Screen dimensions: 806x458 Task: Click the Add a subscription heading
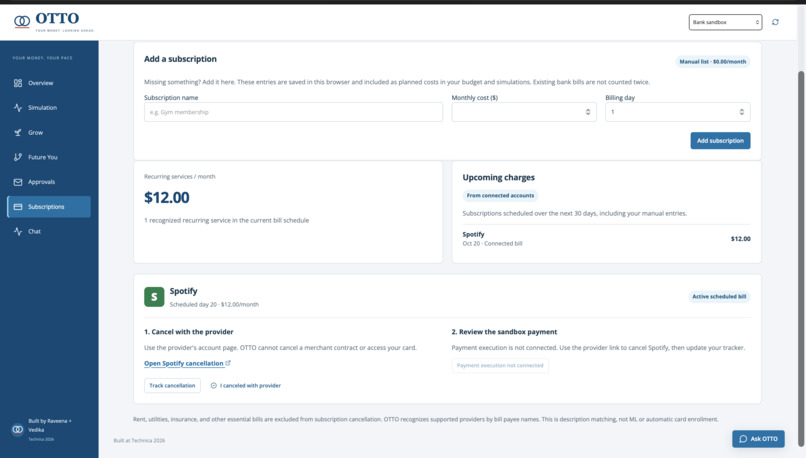pyautogui.click(x=180, y=59)
